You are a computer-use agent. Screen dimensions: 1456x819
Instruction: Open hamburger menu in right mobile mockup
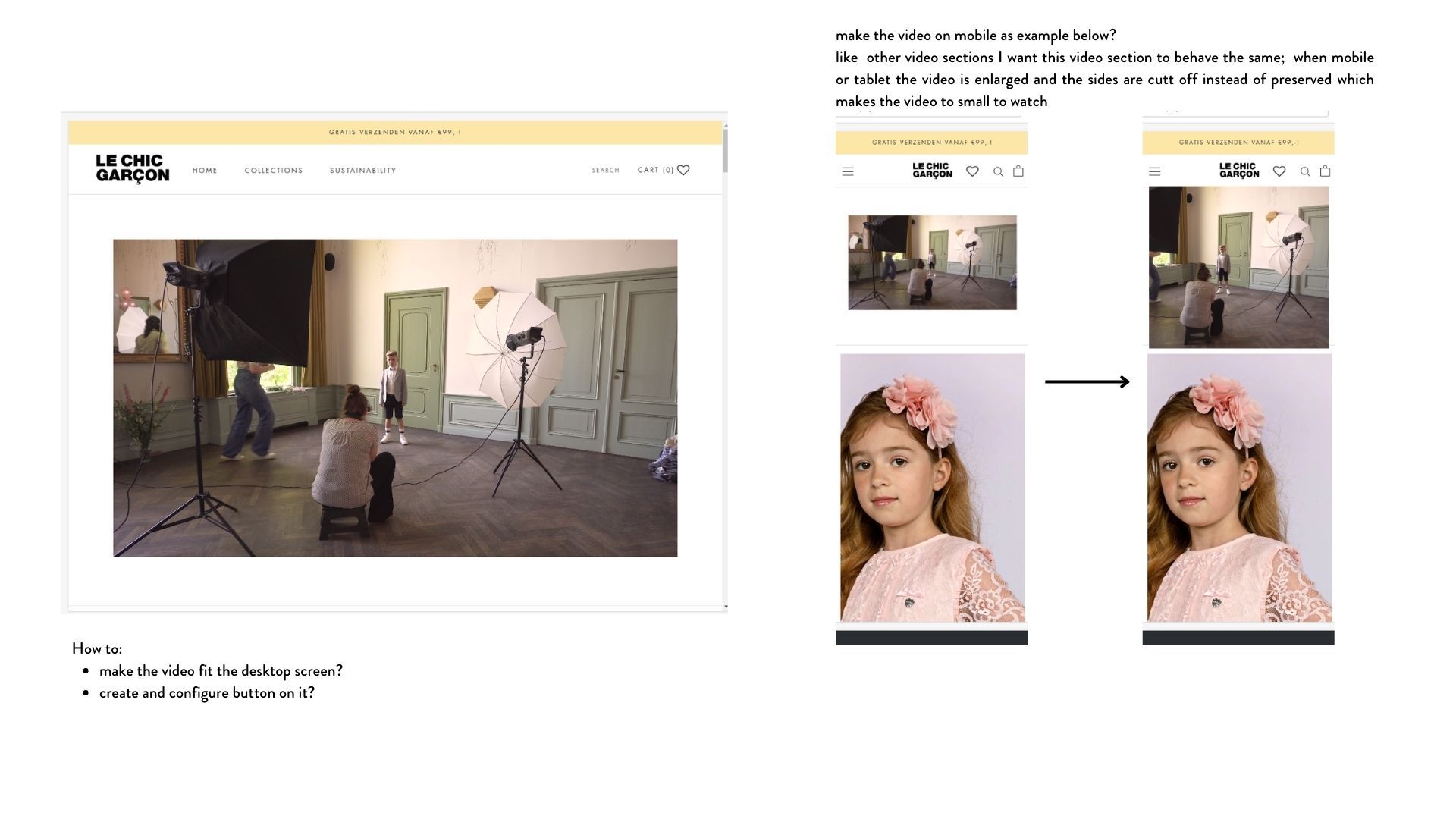[x=1154, y=171]
